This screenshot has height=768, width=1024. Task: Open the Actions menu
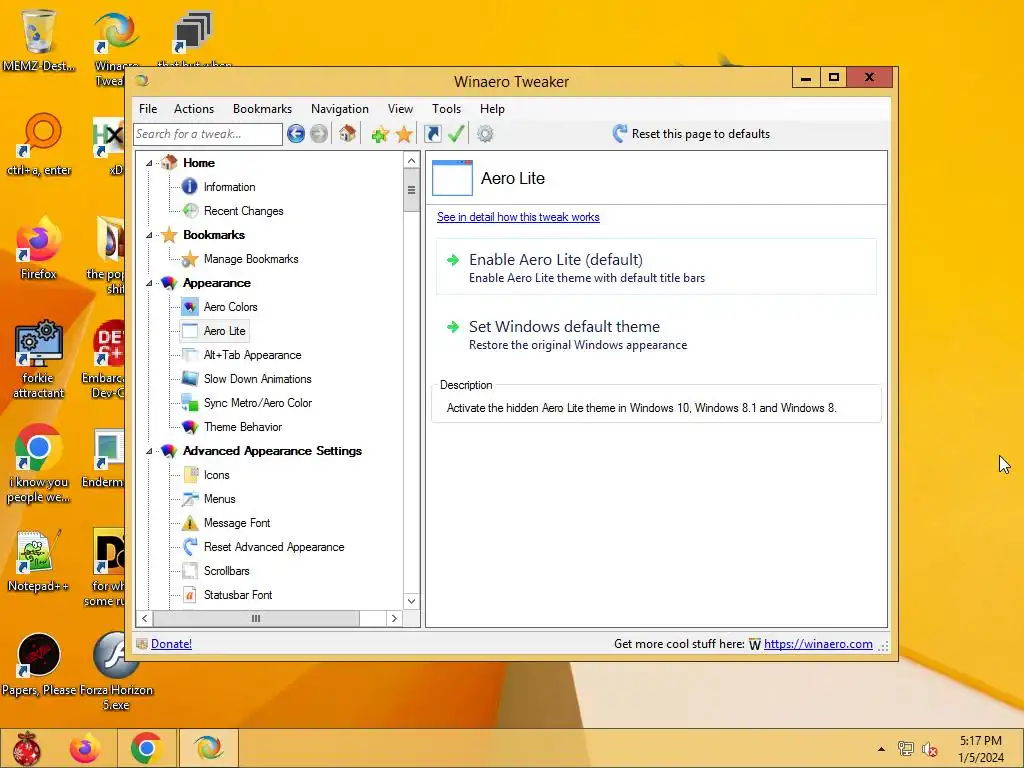pyautogui.click(x=194, y=109)
